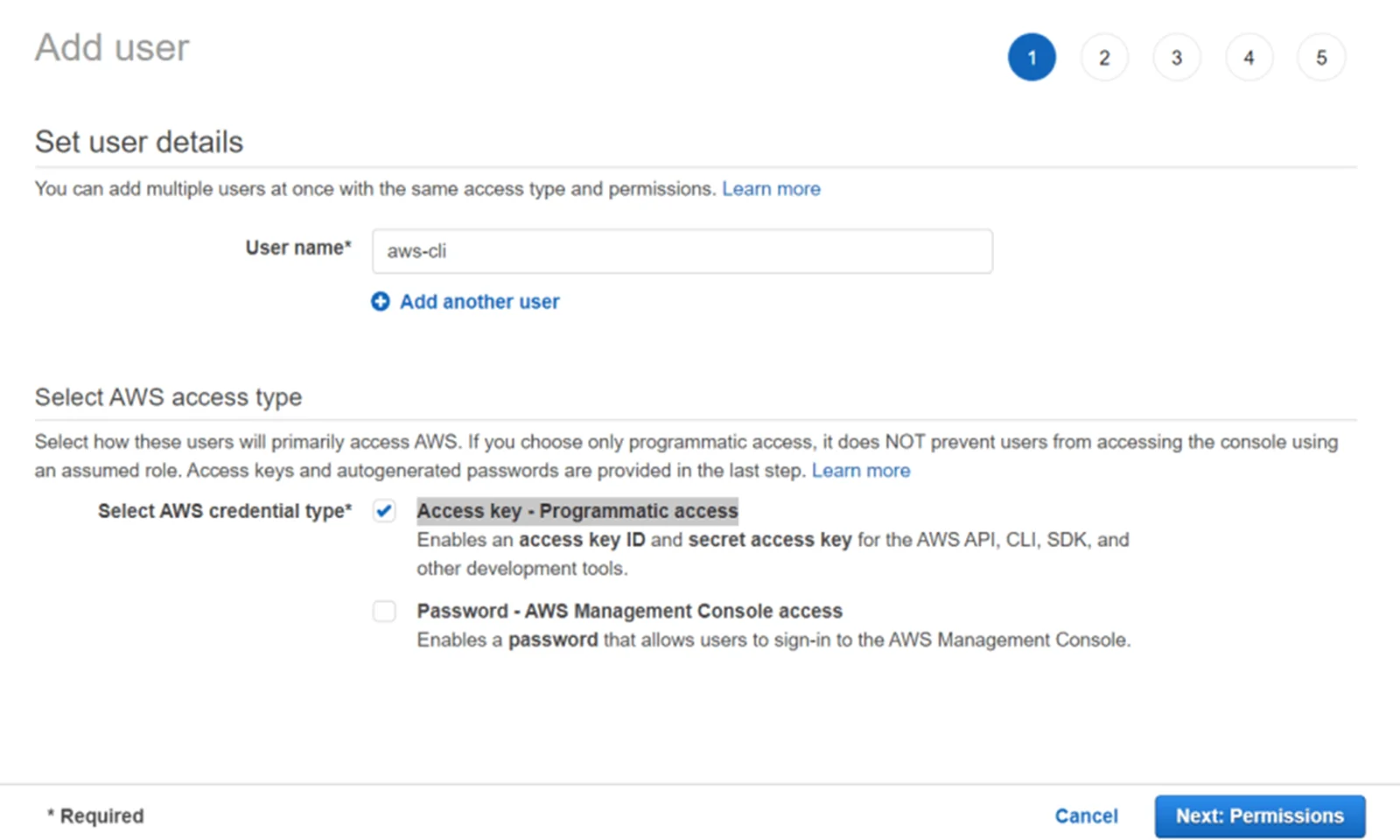The image size is (1400, 840).
Task: Click the blue filled current step icon
Action: 1032,57
